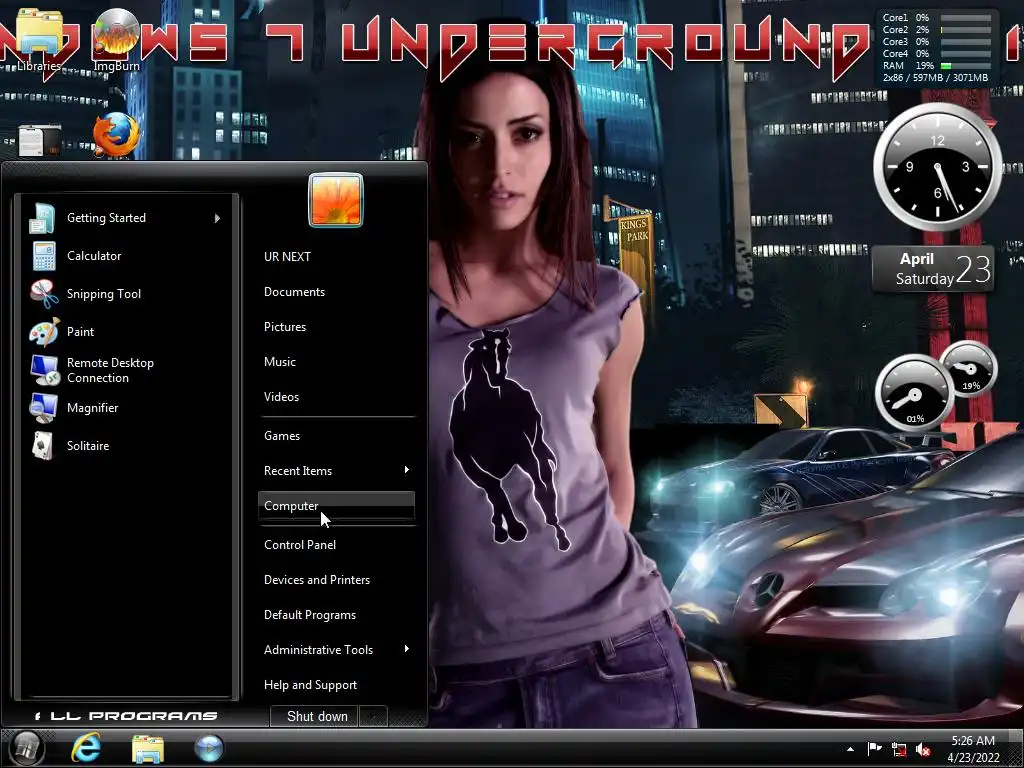Select Recent Items in the Start menu
Image resolution: width=1024 pixels, height=768 pixels.
click(336, 471)
